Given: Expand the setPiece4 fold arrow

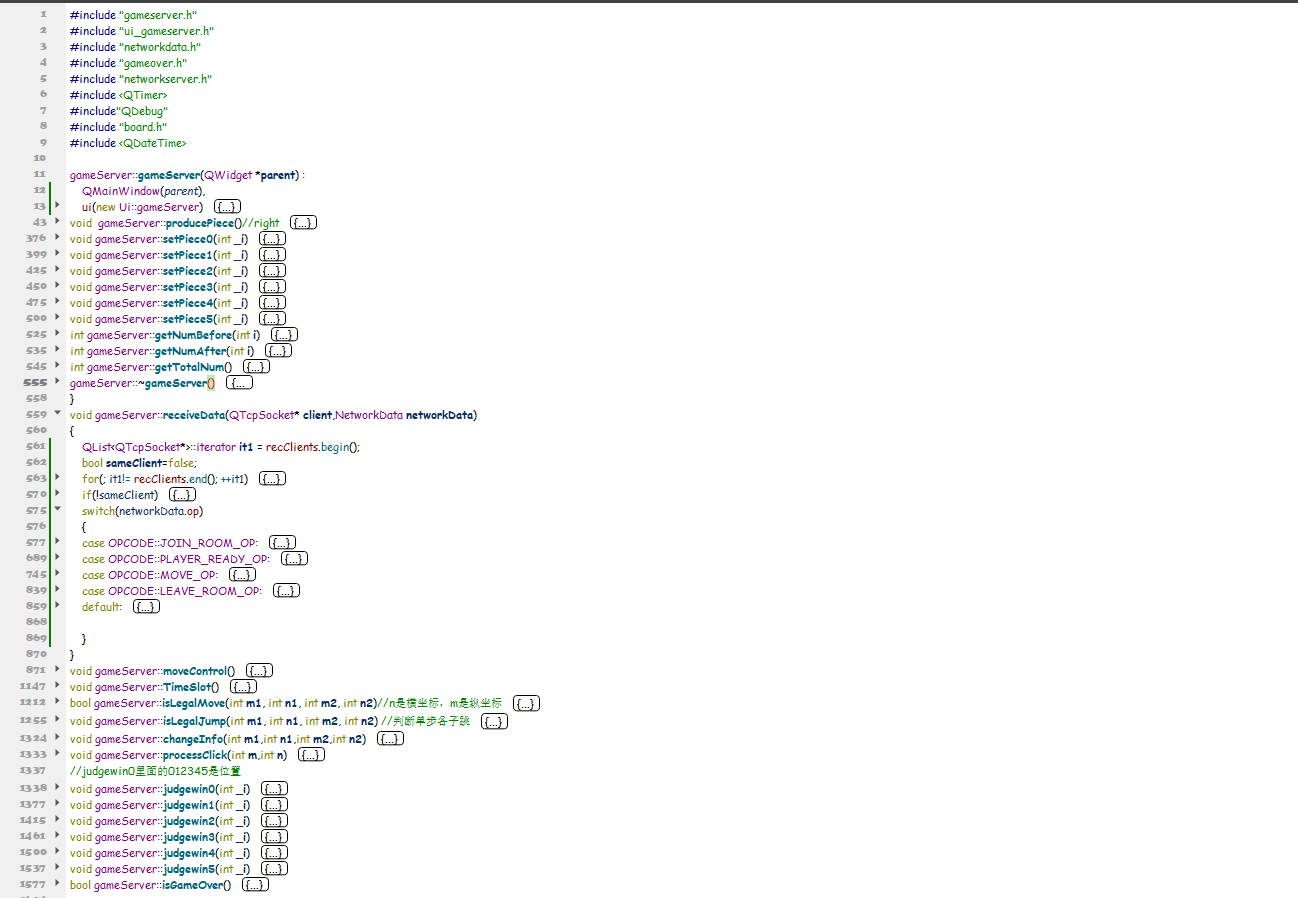Looking at the screenshot, I should [x=58, y=302].
